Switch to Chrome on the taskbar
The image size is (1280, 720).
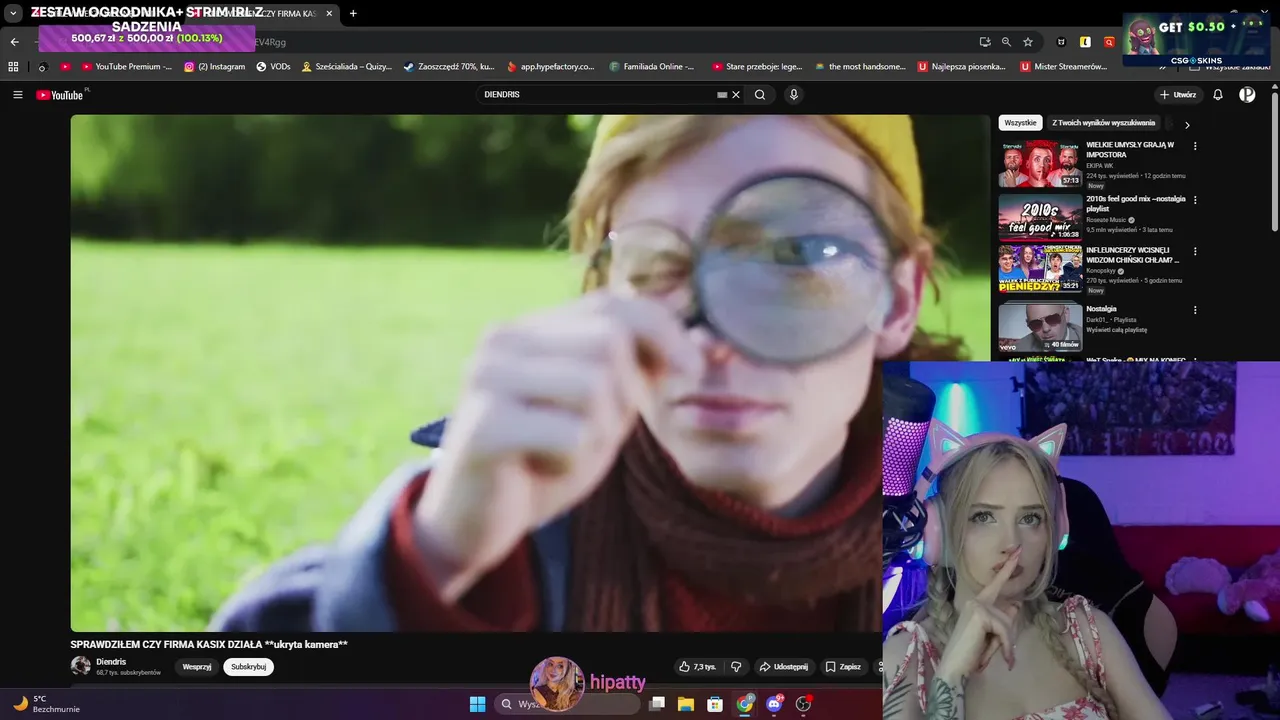tap(745, 704)
